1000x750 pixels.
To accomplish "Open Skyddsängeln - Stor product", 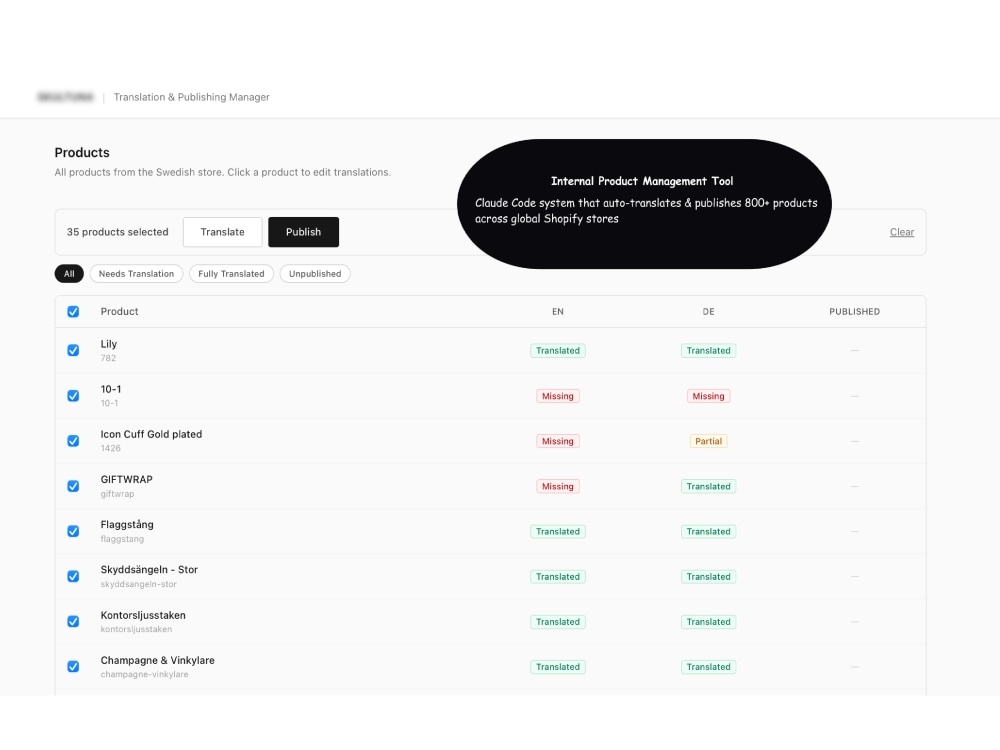I will tap(149, 570).
